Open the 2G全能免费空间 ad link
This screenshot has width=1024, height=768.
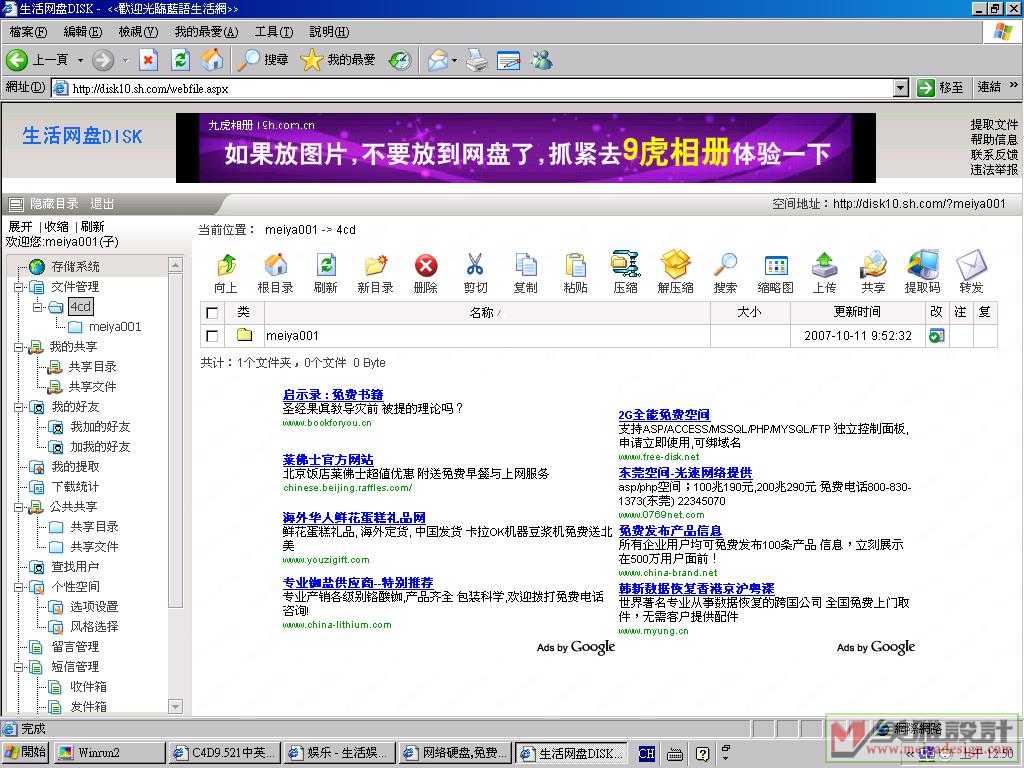click(x=664, y=414)
